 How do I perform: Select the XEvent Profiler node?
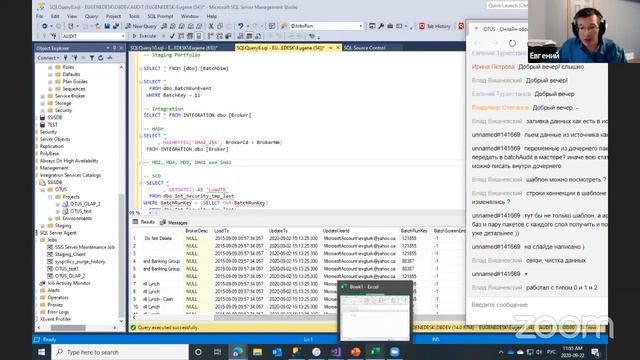(56, 319)
